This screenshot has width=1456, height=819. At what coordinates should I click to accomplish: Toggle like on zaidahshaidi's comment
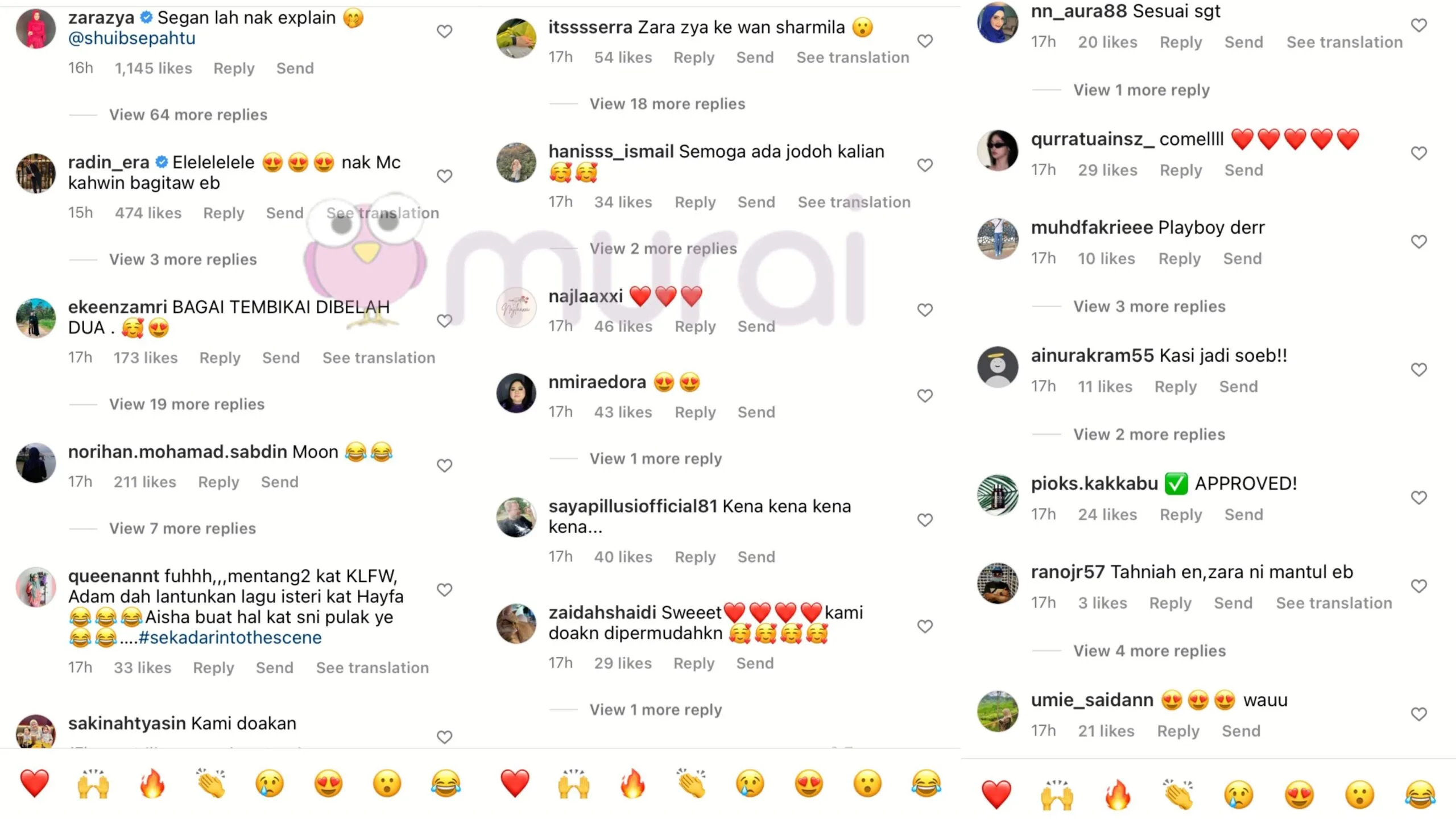tap(925, 626)
